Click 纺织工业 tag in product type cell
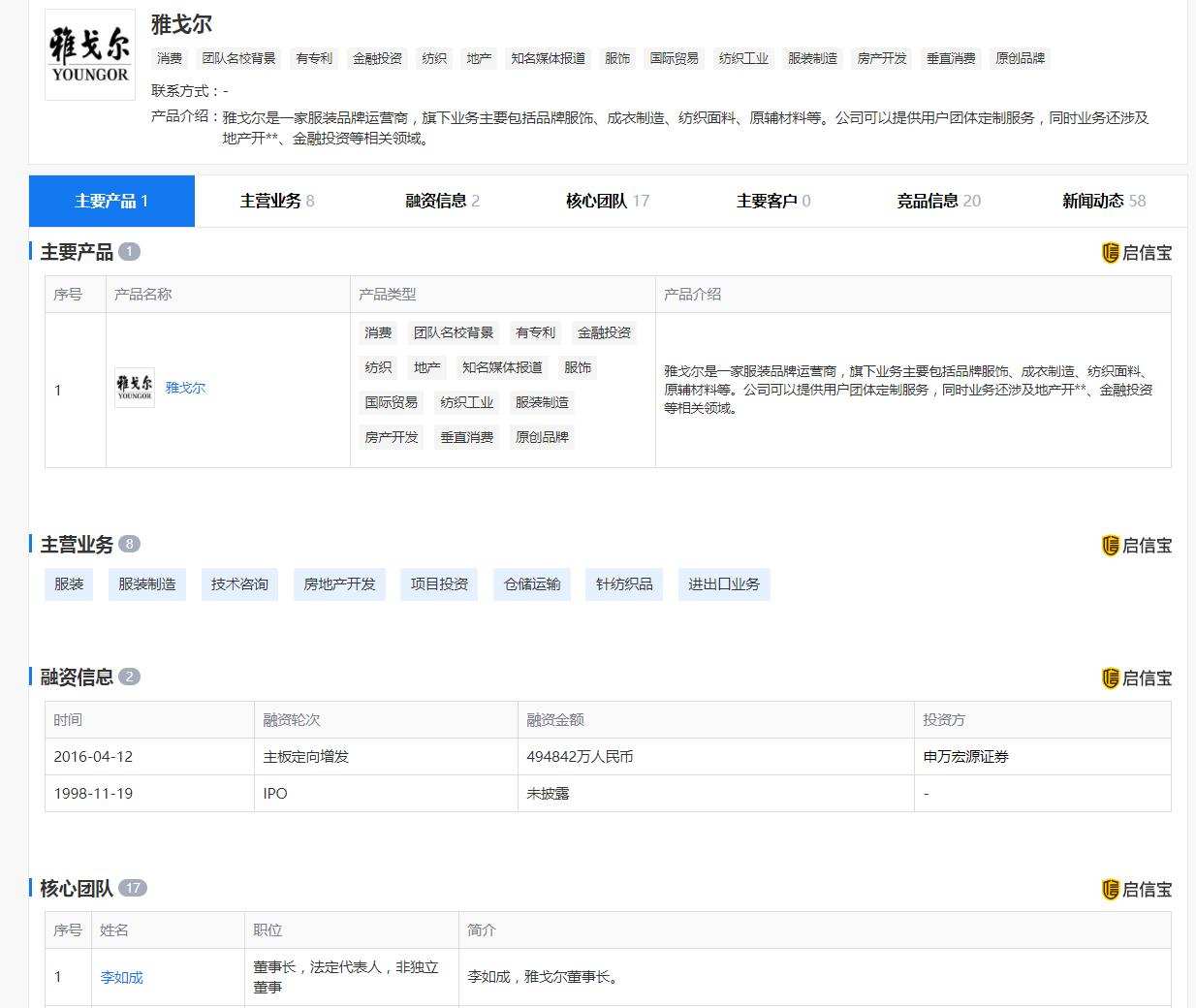This screenshot has width=1196, height=1008. click(x=466, y=402)
